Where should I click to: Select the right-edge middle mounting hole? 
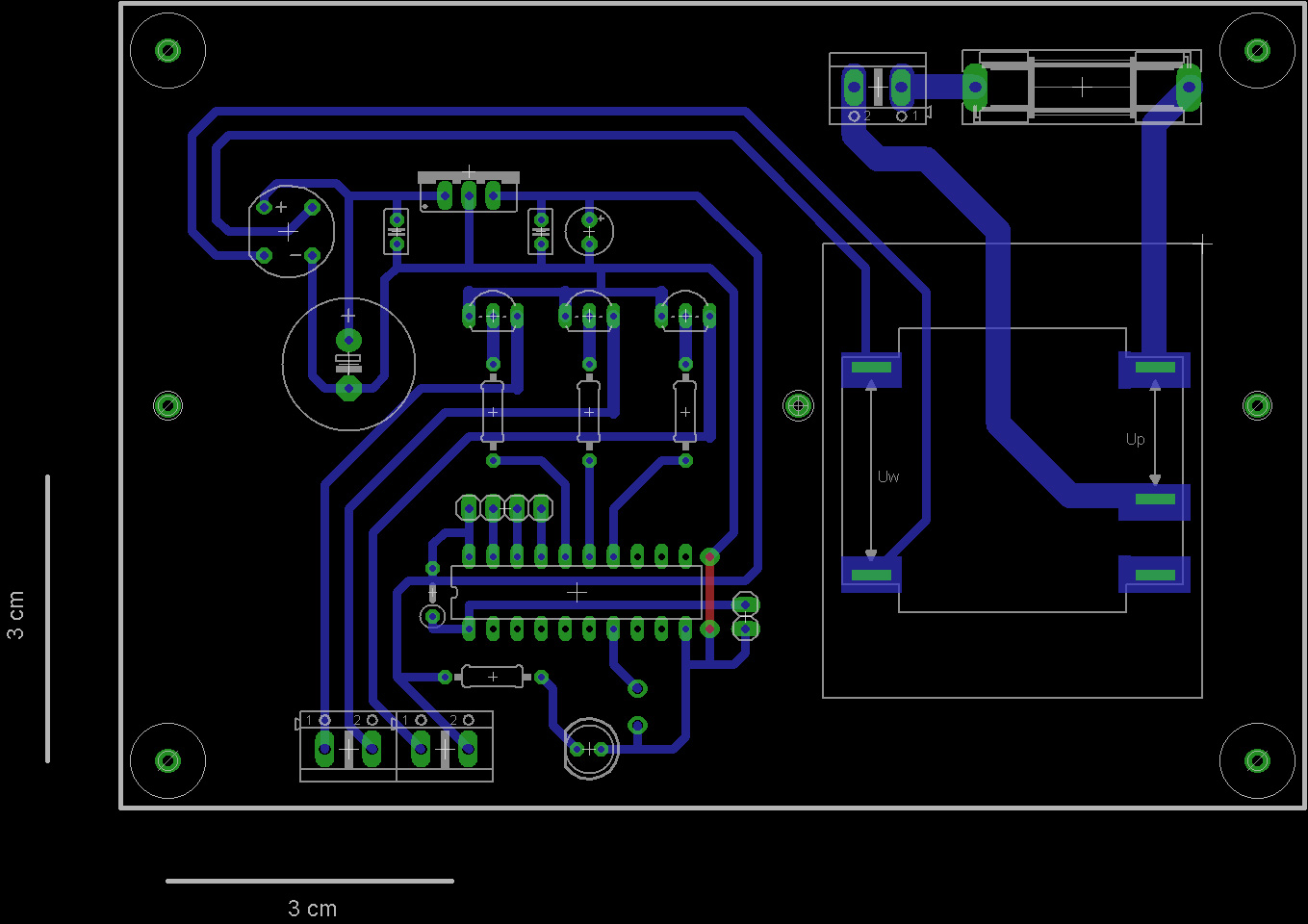[x=1257, y=405]
